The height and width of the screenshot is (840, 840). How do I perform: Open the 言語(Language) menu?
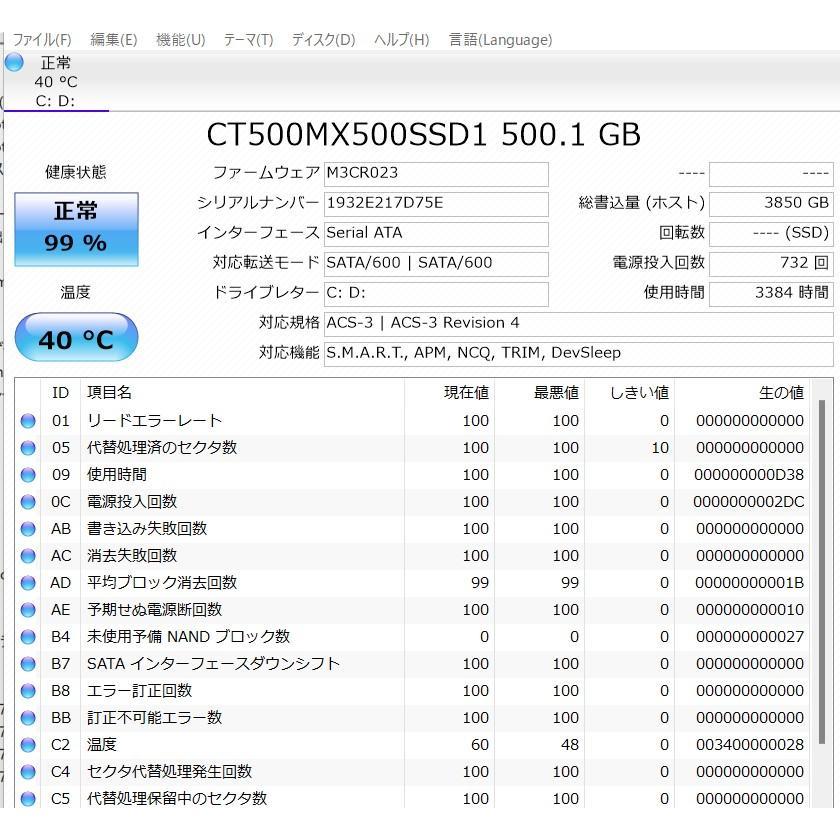(500, 40)
